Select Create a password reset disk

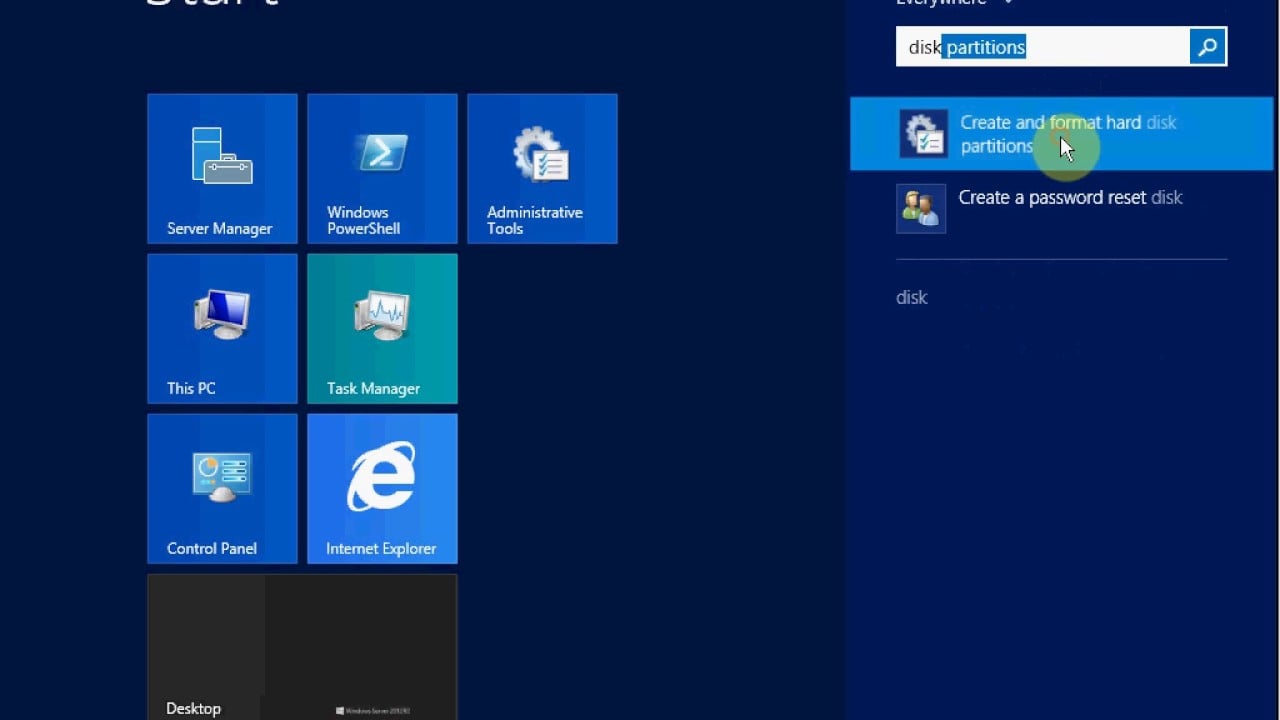1070,197
